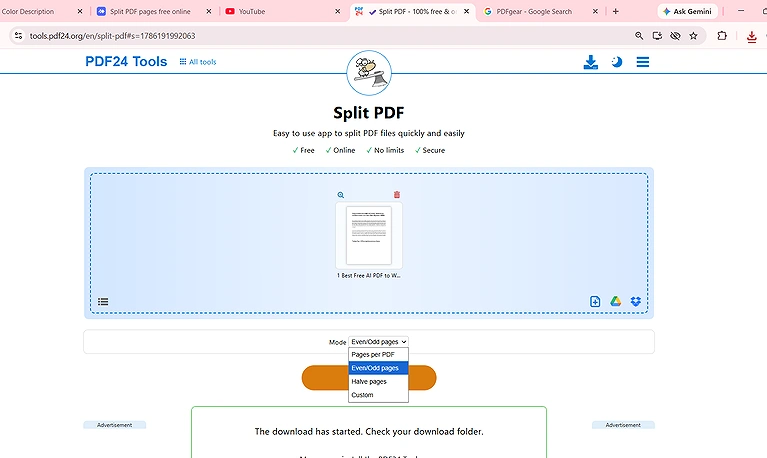Click the crossed-eye tracking protection icon

click(675, 36)
